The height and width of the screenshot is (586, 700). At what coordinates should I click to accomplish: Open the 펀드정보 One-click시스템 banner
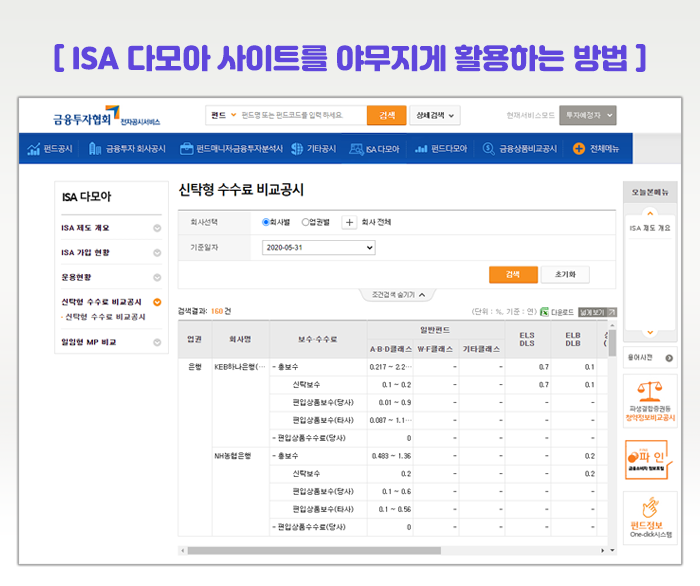coord(650,518)
